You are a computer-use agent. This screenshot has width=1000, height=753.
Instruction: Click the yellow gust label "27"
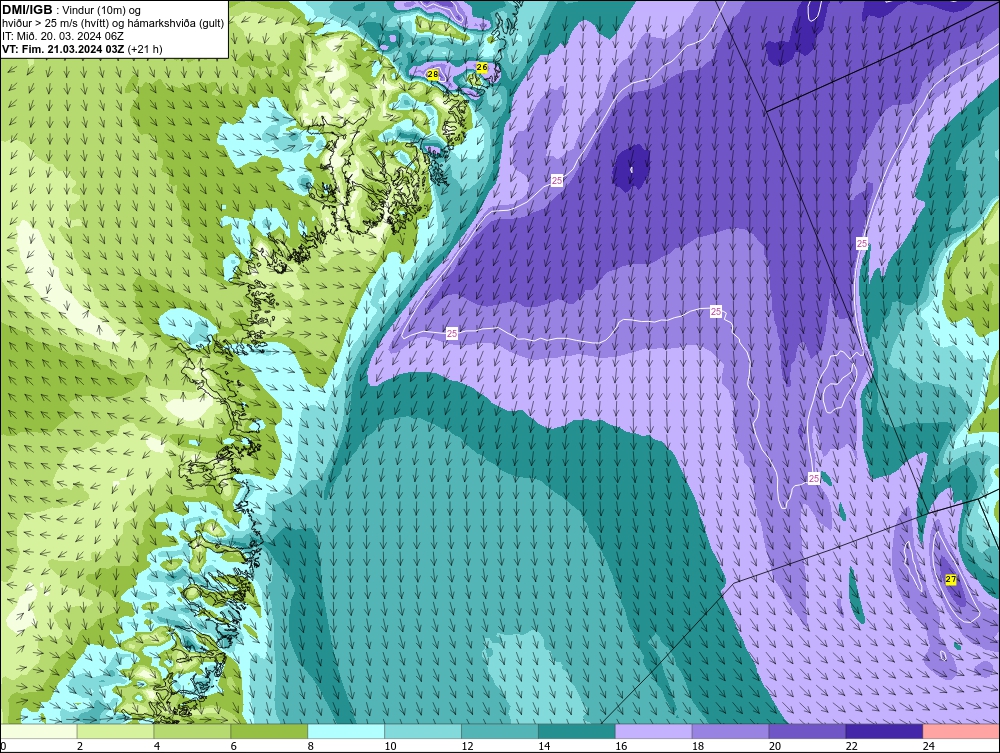pos(951,580)
